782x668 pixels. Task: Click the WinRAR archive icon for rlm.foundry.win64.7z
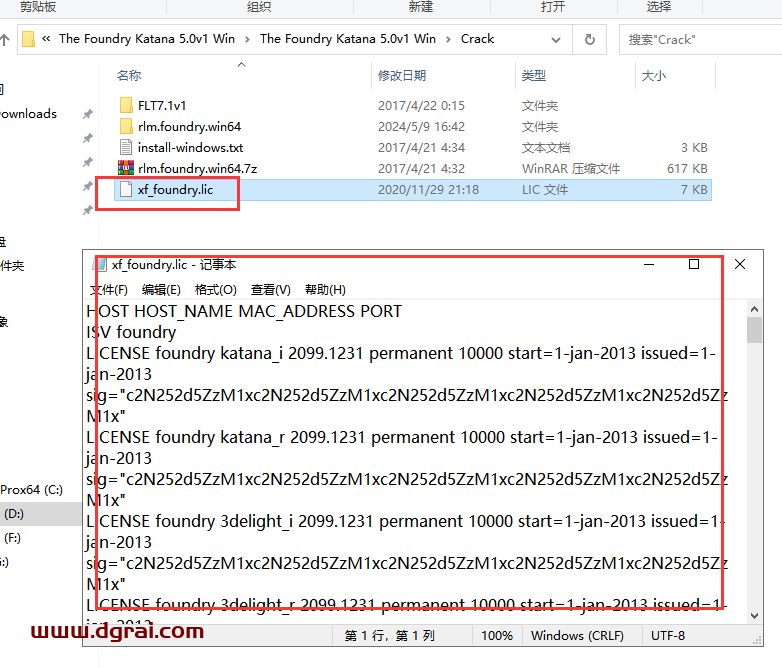126,168
